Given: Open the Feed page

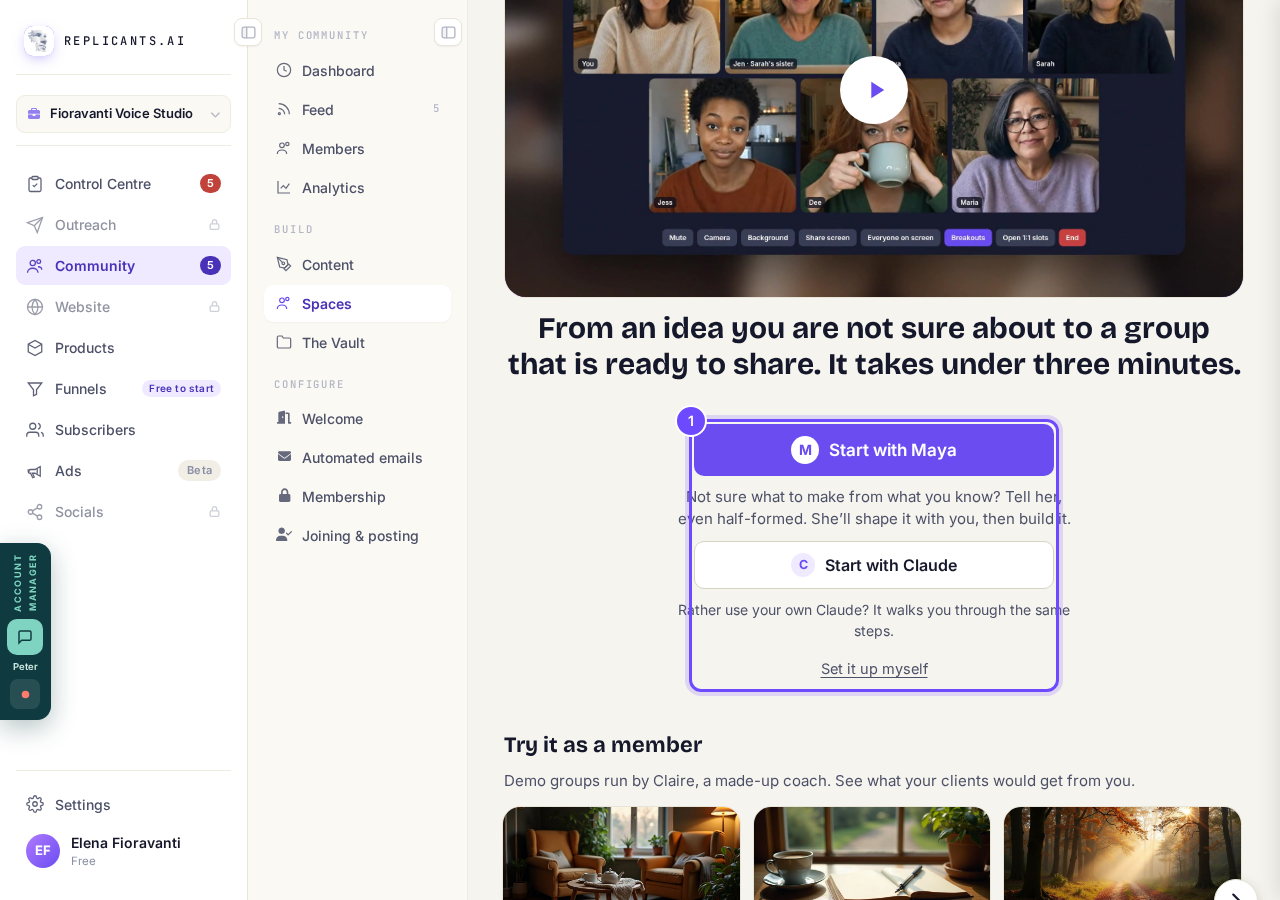Looking at the screenshot, I should pyautogui.click(x=357, y=110).
